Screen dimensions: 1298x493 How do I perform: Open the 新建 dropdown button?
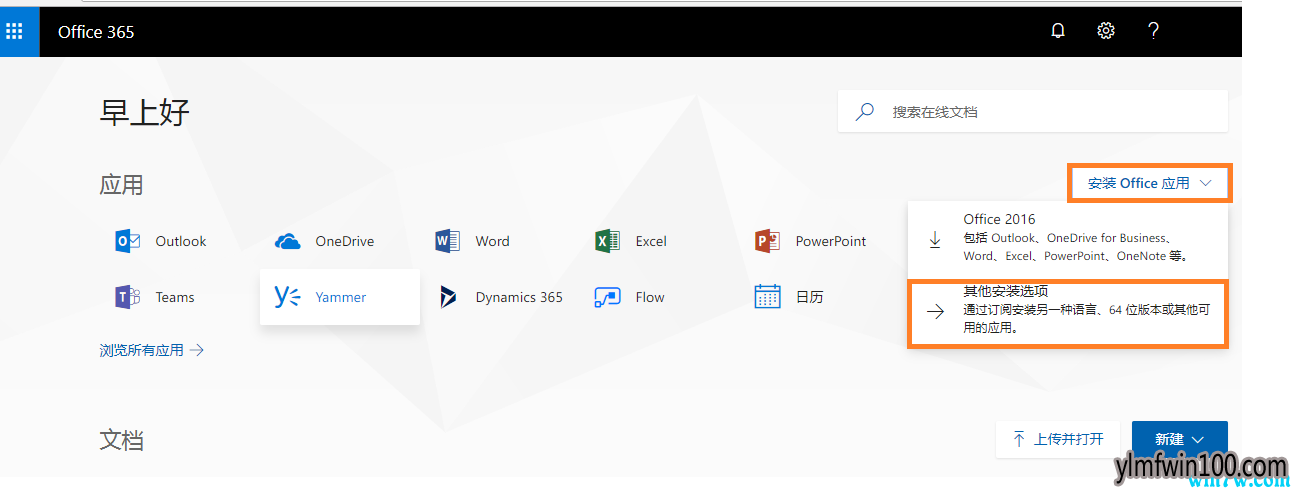click(x=1180, y=439)
